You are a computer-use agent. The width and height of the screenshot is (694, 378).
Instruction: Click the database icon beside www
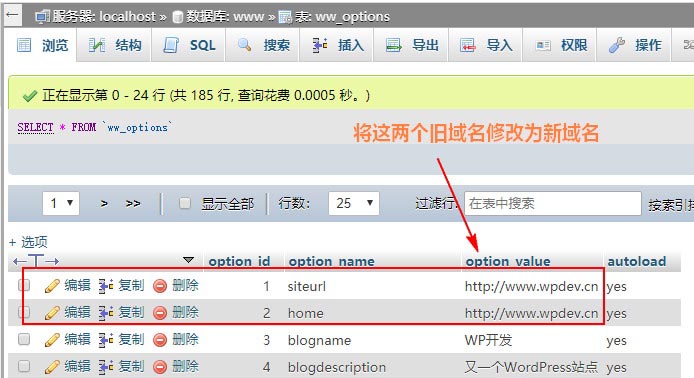click(x=177, y=17)
